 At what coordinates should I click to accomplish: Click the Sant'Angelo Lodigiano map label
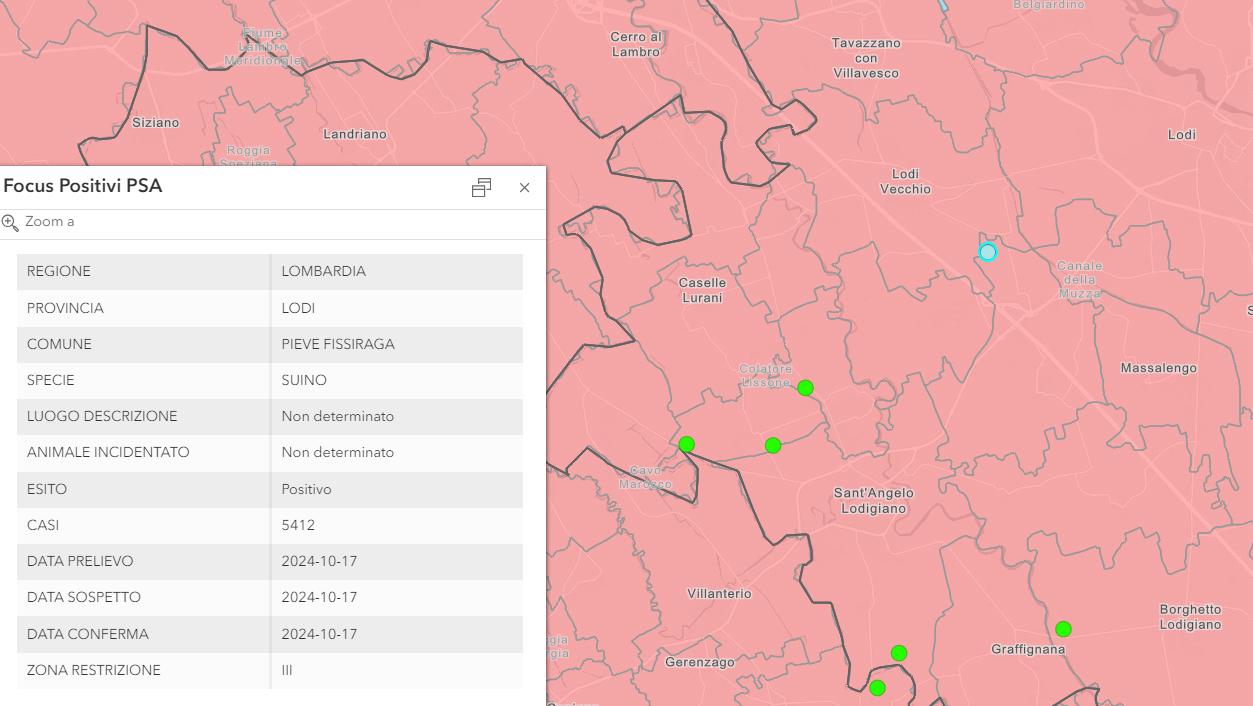point(873,500)
